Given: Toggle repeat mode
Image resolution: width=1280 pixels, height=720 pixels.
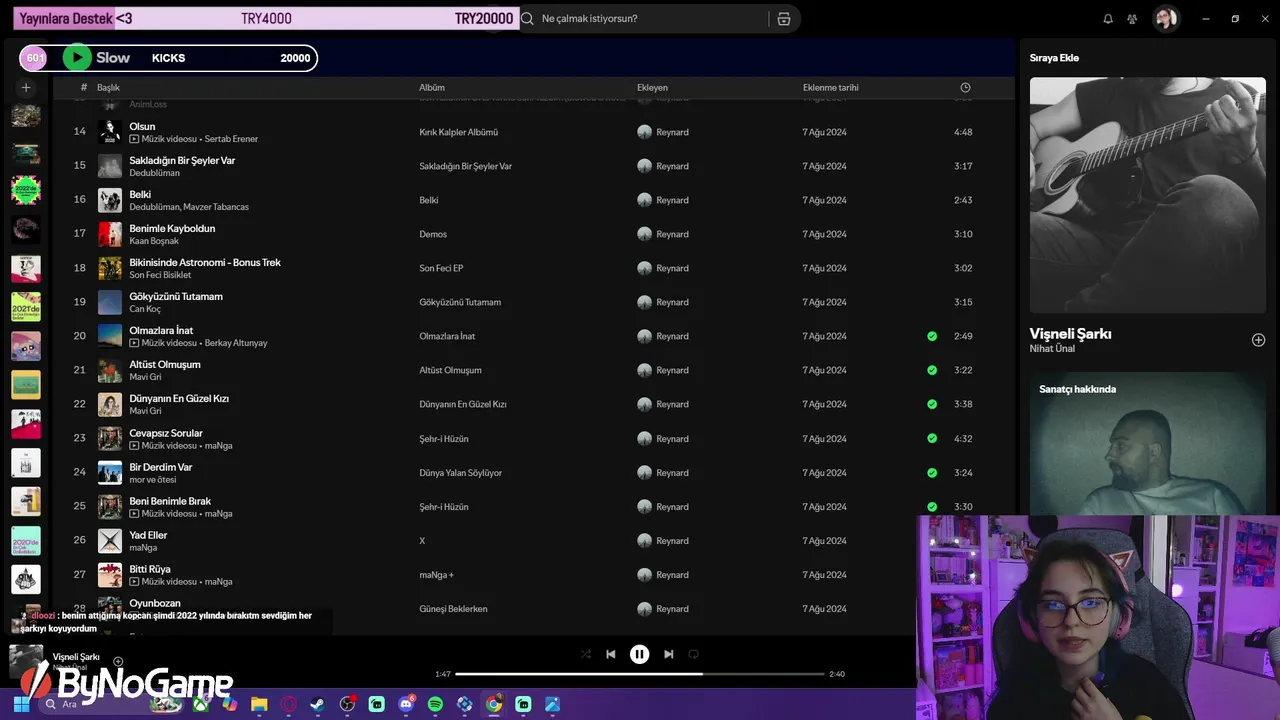Looking at the screenshot, I should [x=693, y=654].
